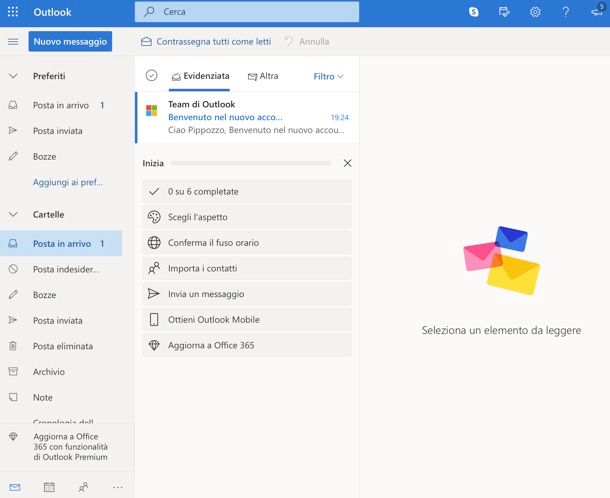Open the People icon in bottom bar
610x498 pixels.
83,487
